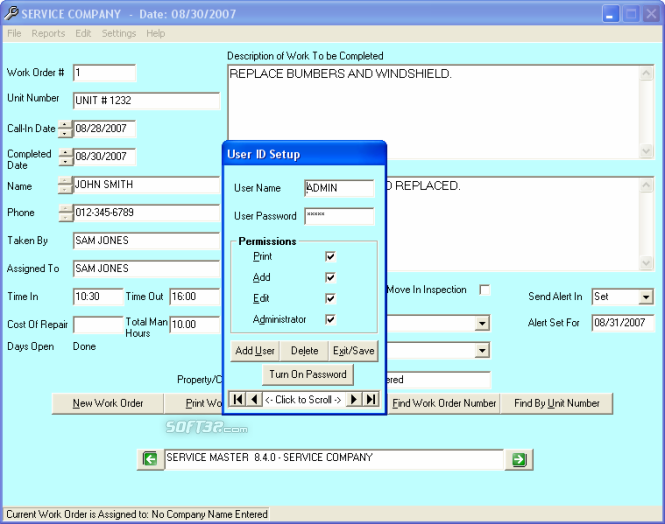Open the Edit menu

point(83,33)
